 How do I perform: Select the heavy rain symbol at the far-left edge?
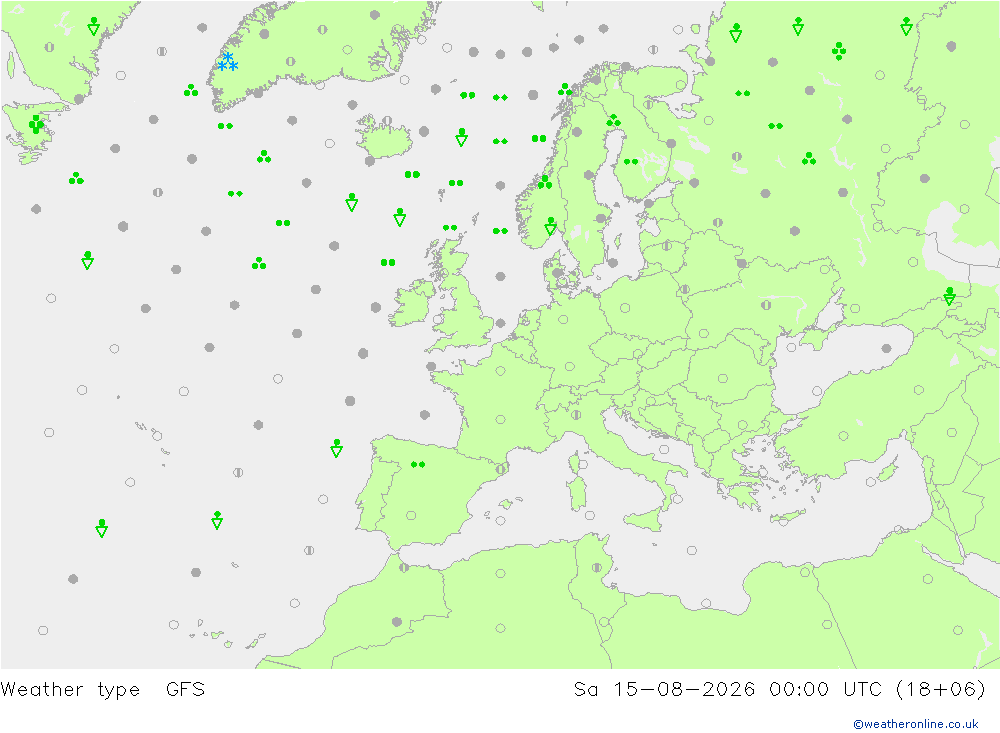tap(36, 123)
